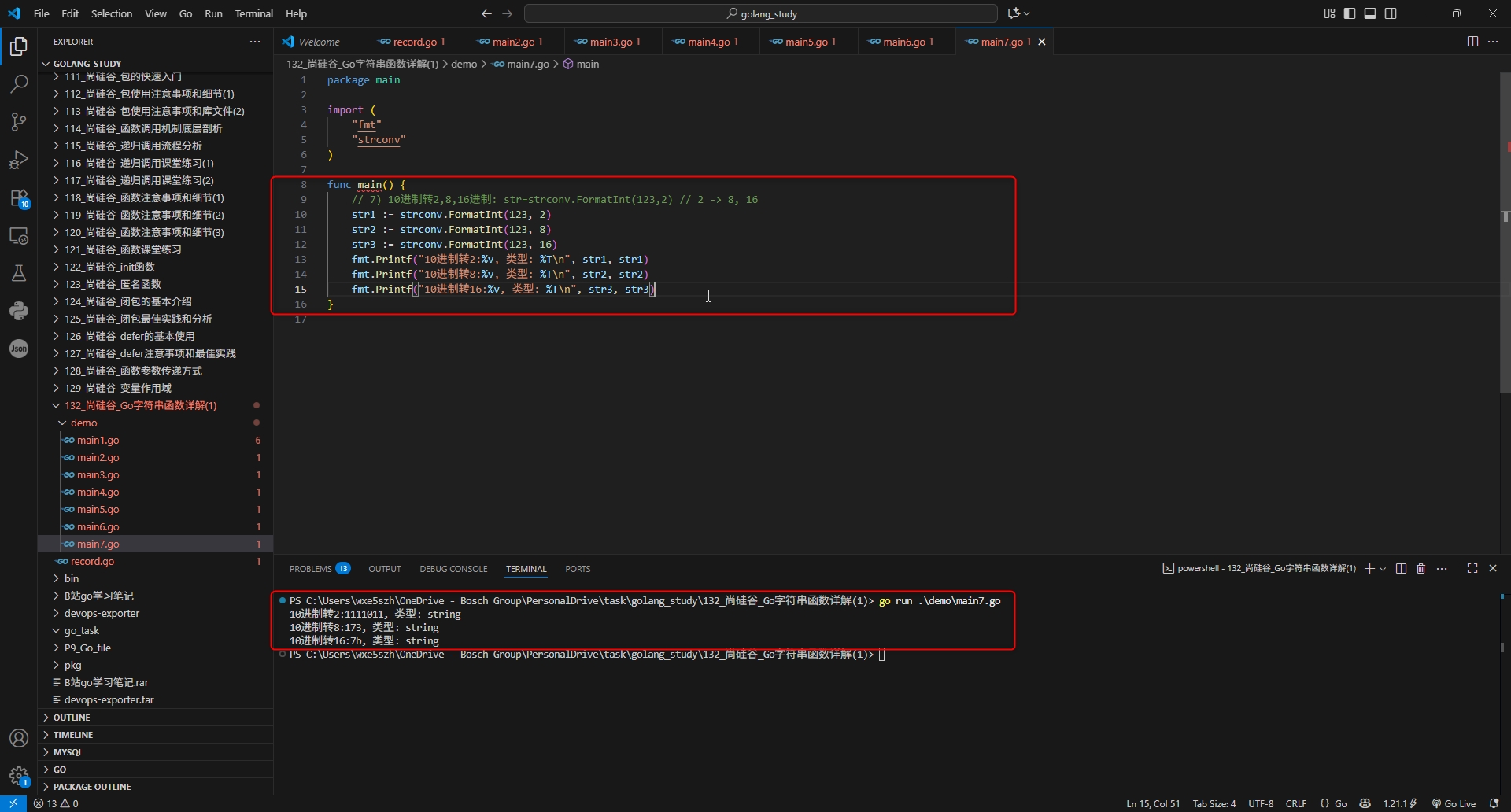Open the Accounts menu icon
This screenshot has height=812, width=1511.
(x=19, y=738)
